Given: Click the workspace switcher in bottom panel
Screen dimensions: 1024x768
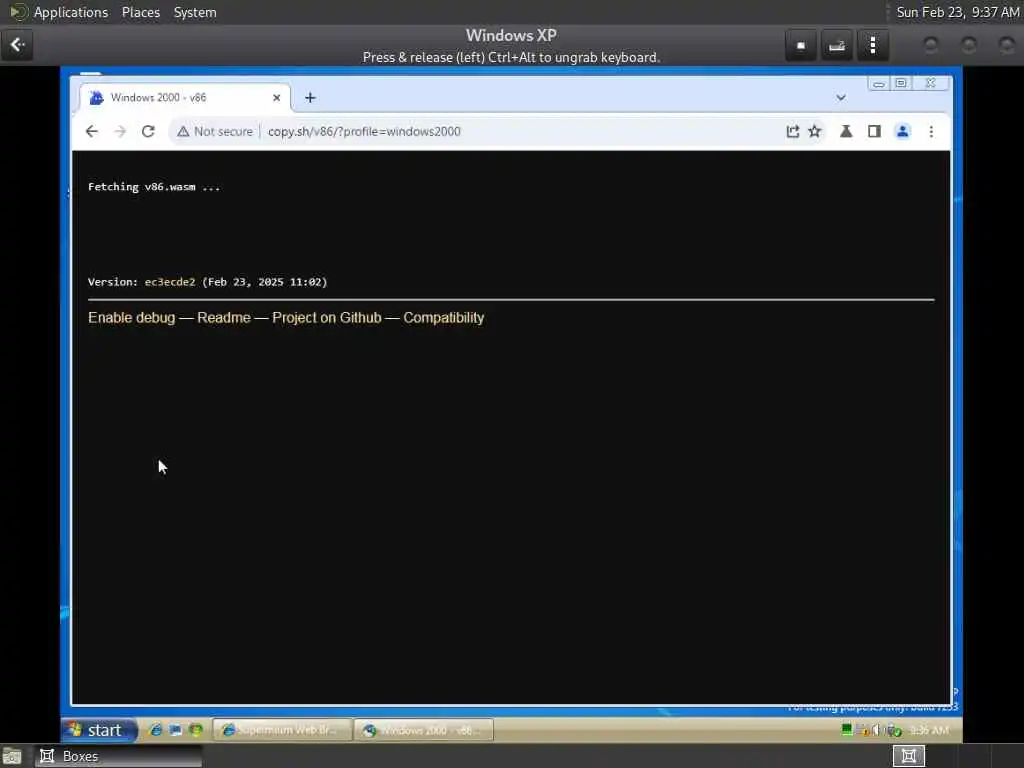Looking at the screenshot, I should [908, 756].
